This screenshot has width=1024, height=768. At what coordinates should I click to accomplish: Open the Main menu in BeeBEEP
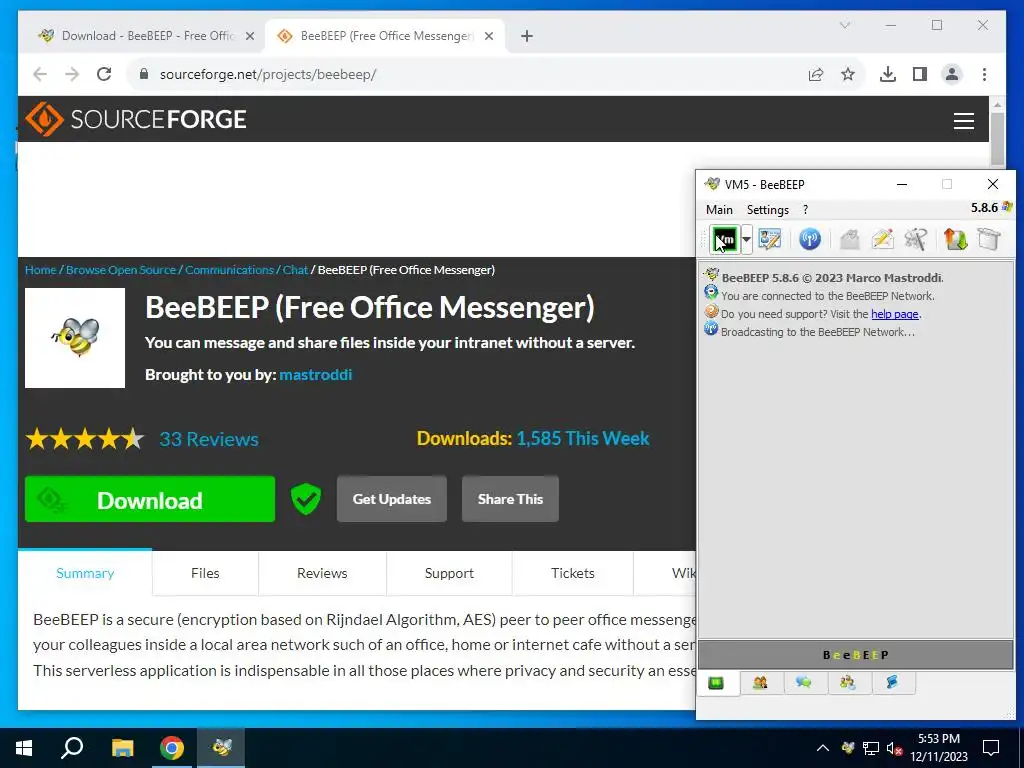(x=719, y=210)
